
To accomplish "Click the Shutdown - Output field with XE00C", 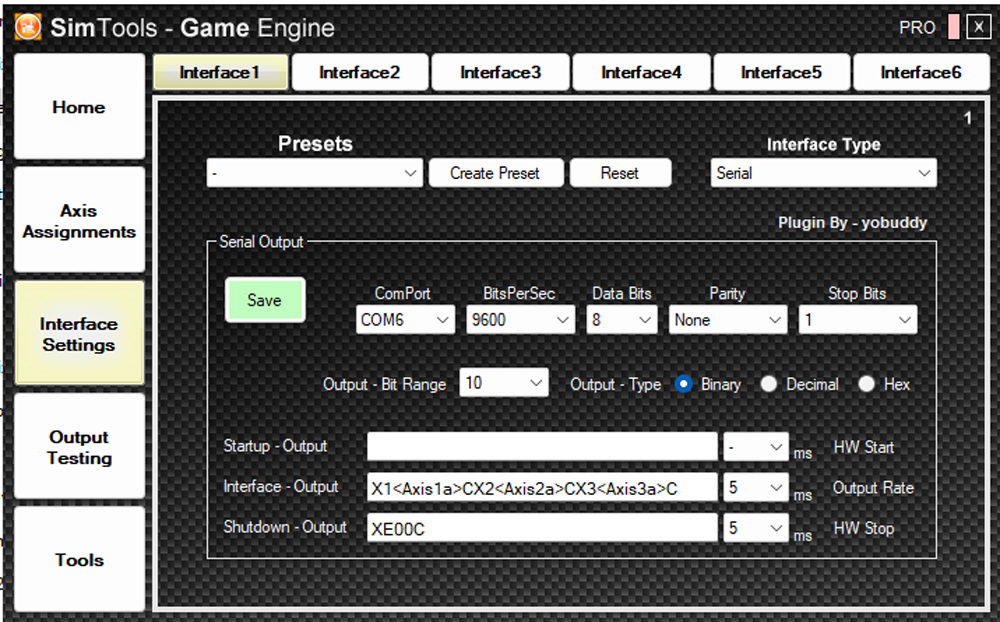I will pyautogui.click(x=542, y=528).
